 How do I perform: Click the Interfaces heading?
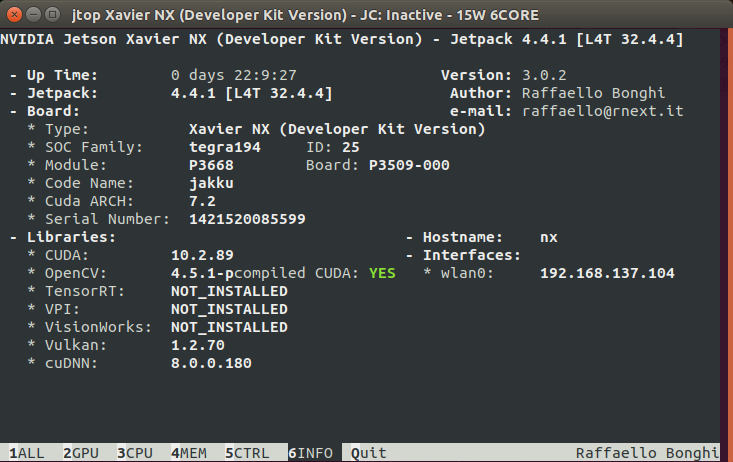(472, 255)
